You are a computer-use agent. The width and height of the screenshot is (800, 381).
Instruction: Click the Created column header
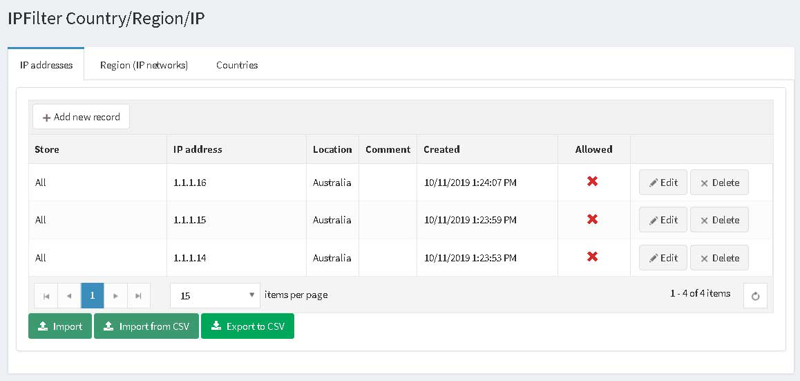pos(487,149)
